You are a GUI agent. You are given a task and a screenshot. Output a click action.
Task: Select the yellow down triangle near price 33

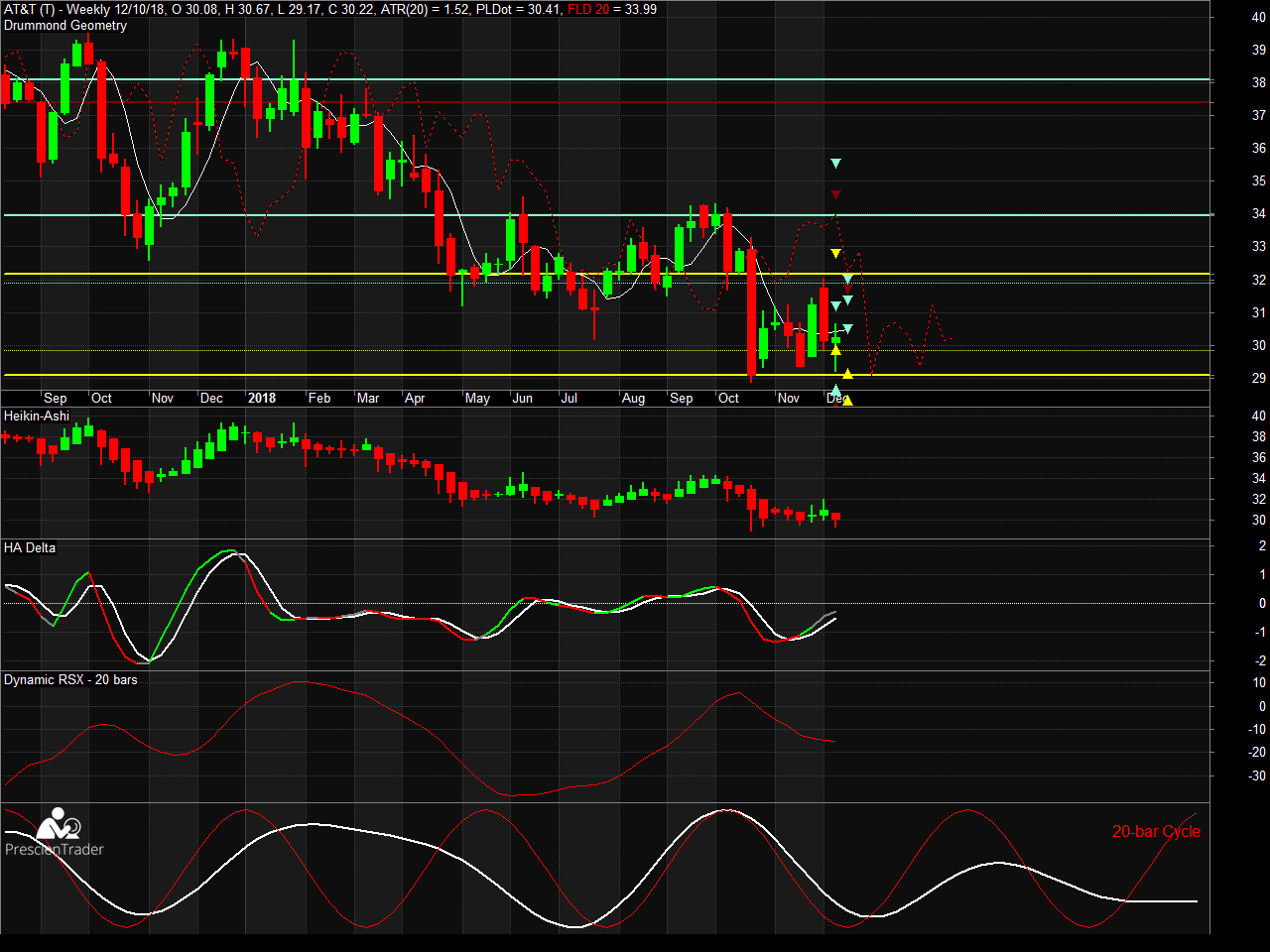[x=836, y=254]
